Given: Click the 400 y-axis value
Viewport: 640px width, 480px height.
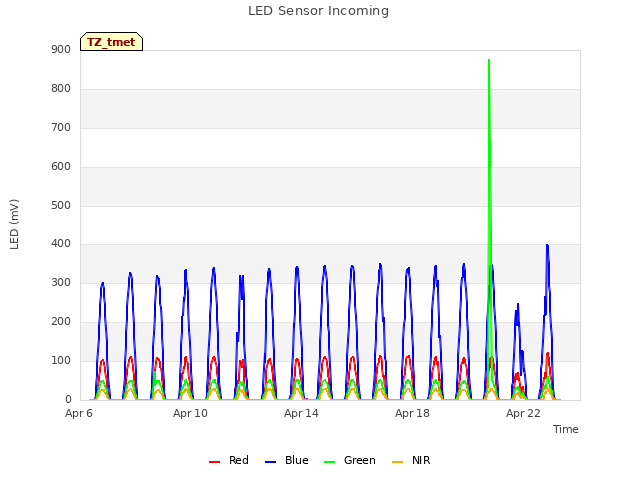Looking at the screenshot, I should [x=61, y=244].
